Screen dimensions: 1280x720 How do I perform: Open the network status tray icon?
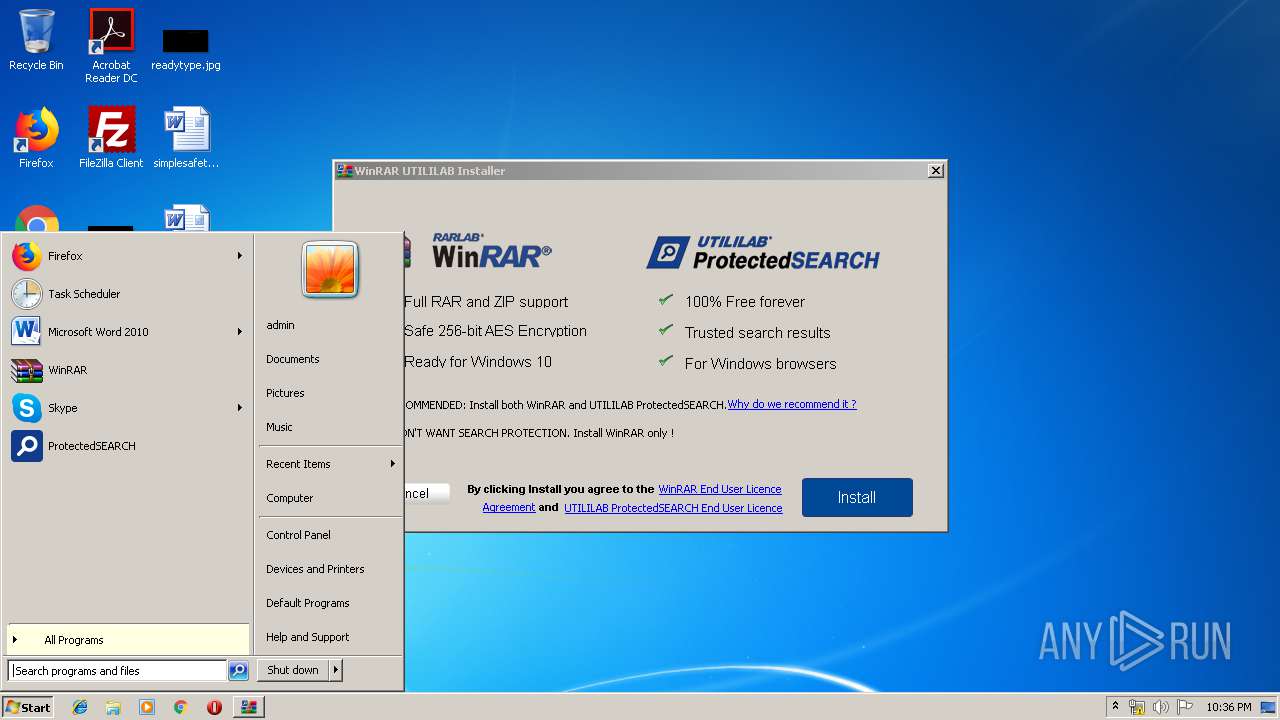coord(1137,707)
